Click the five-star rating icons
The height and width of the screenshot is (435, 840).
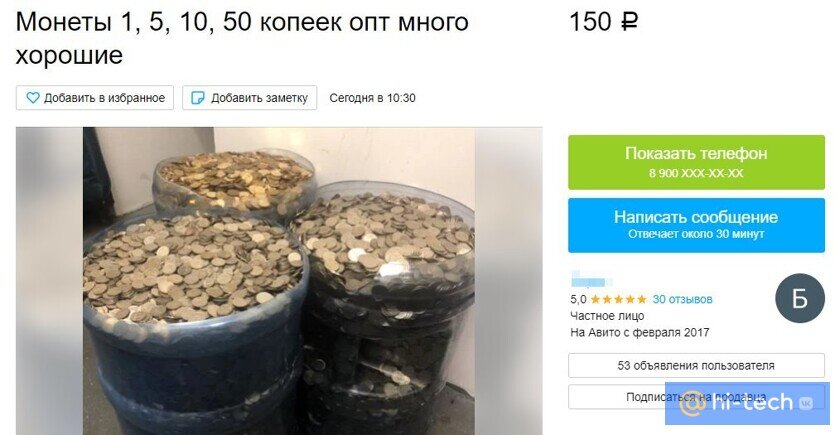coord(619,299)
